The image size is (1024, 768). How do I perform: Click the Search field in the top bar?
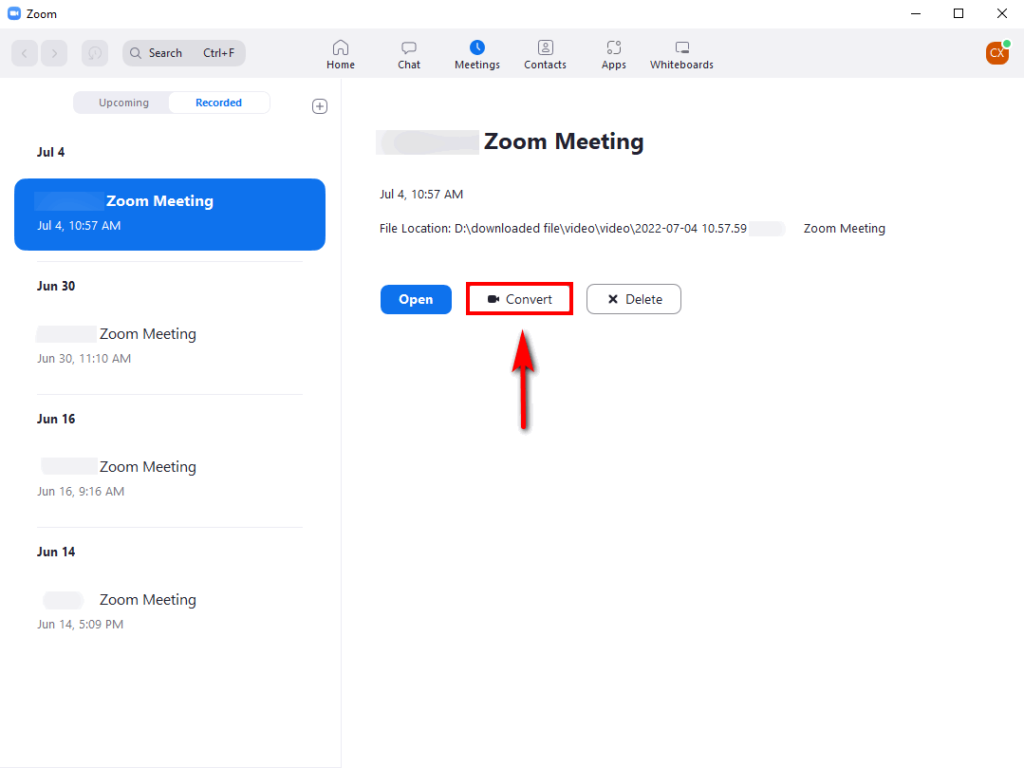pyautogui.click(x=183, y=53)
